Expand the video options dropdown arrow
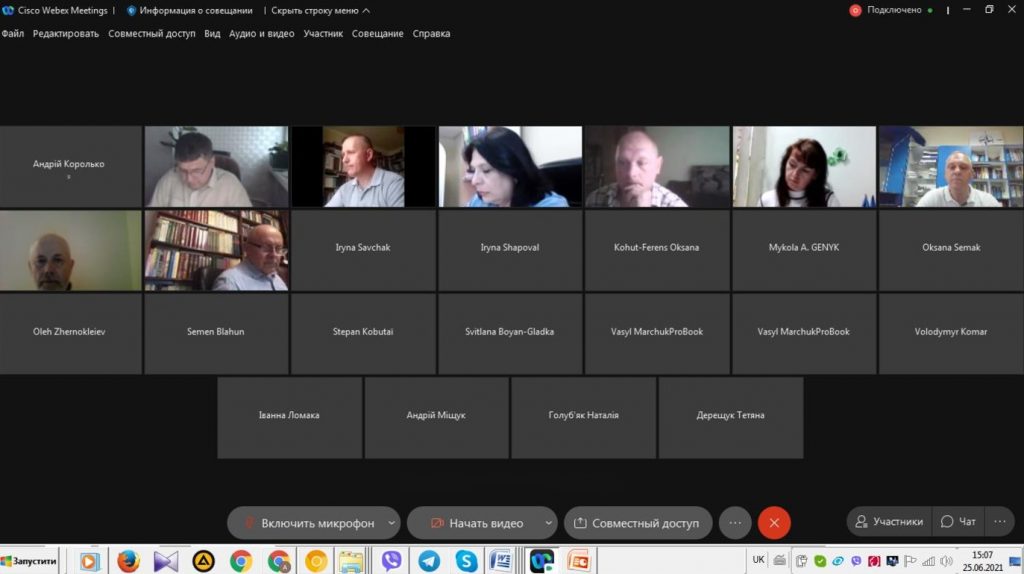Screen dimensions: 1024x574 coord(548,523)
